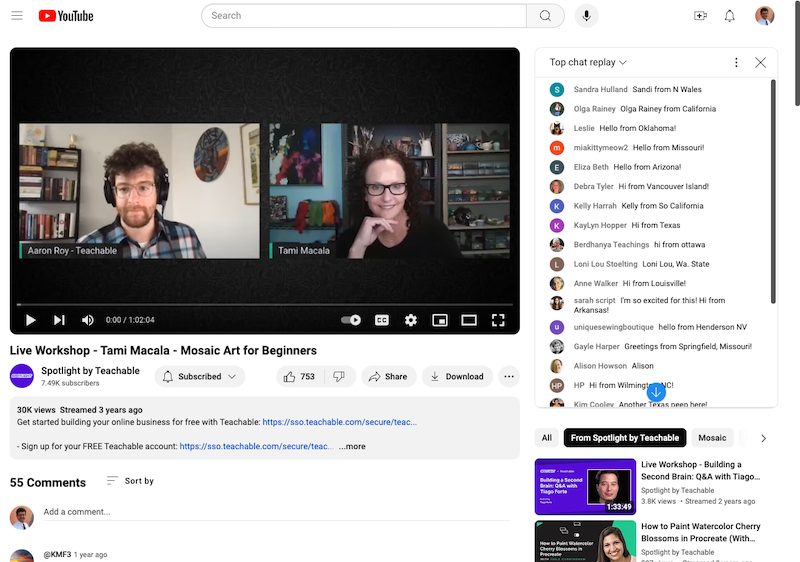Select the Mosaic filter chip
This screenshot has width=800, height=562.
point(712,438)
